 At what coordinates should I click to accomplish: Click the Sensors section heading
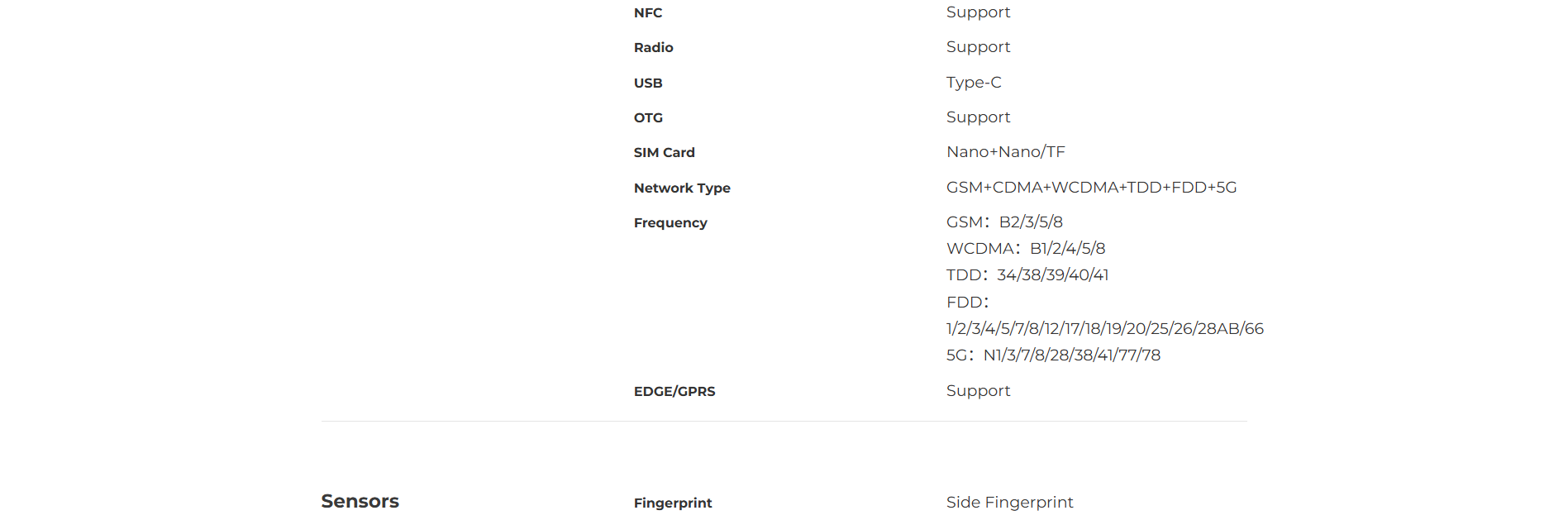360,501
